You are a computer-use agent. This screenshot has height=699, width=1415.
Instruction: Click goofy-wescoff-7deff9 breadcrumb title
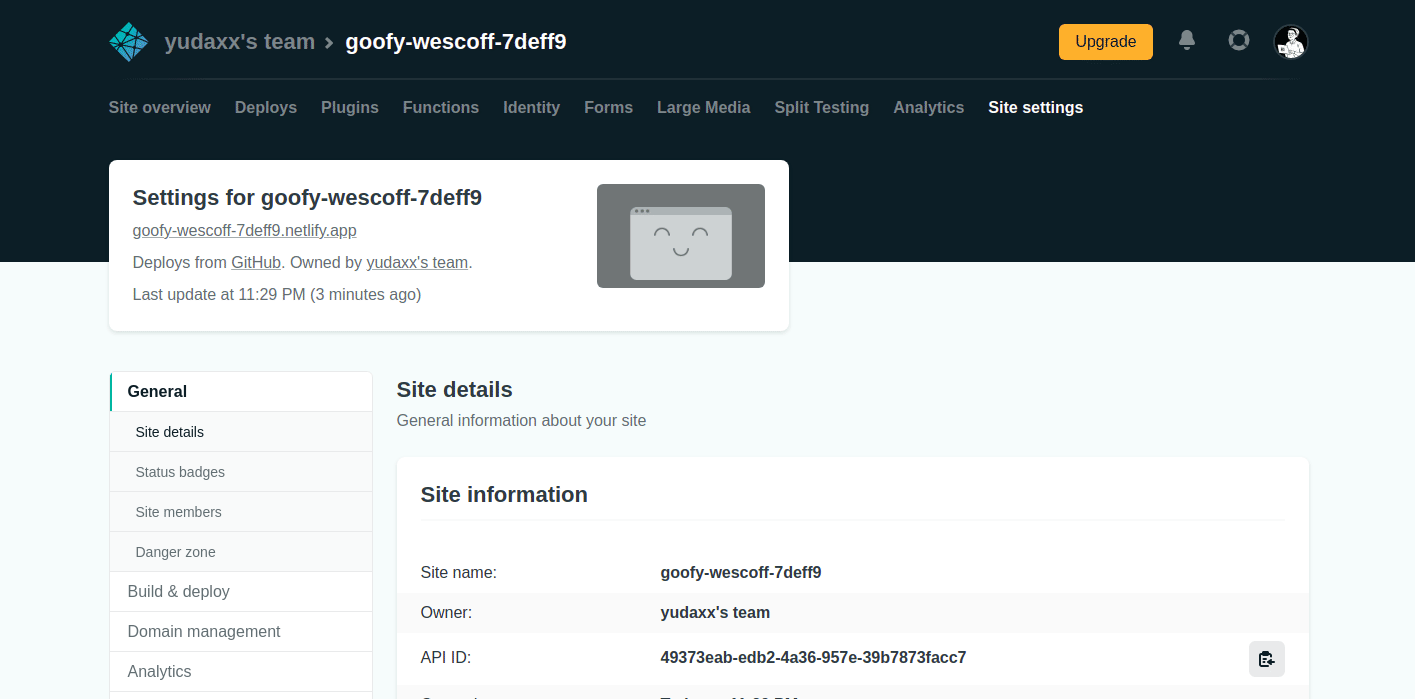456,42
